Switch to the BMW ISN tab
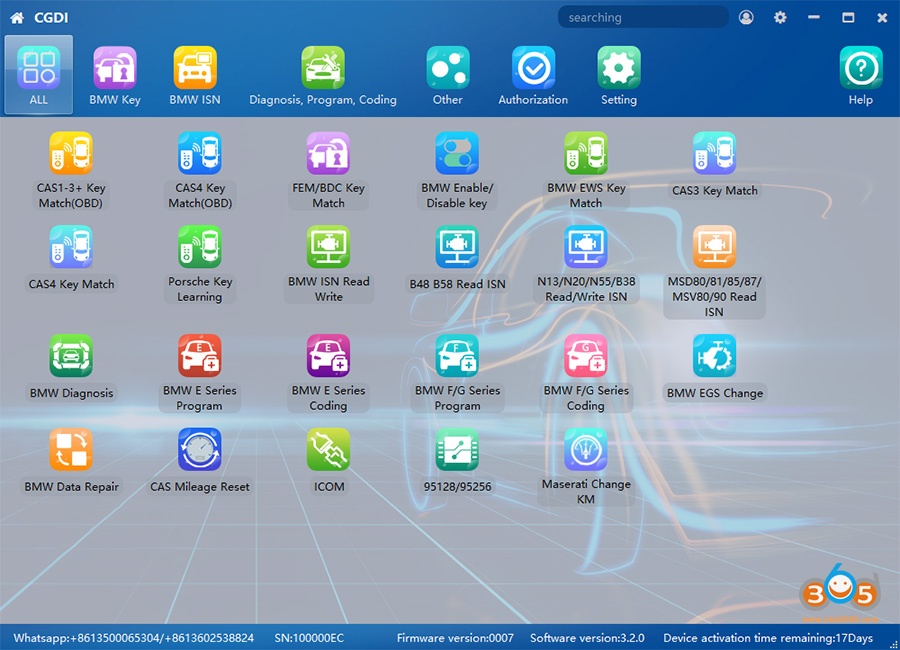The height and width of the screenshot is (650, 900). pyautogui.click(x=195, y=75)
